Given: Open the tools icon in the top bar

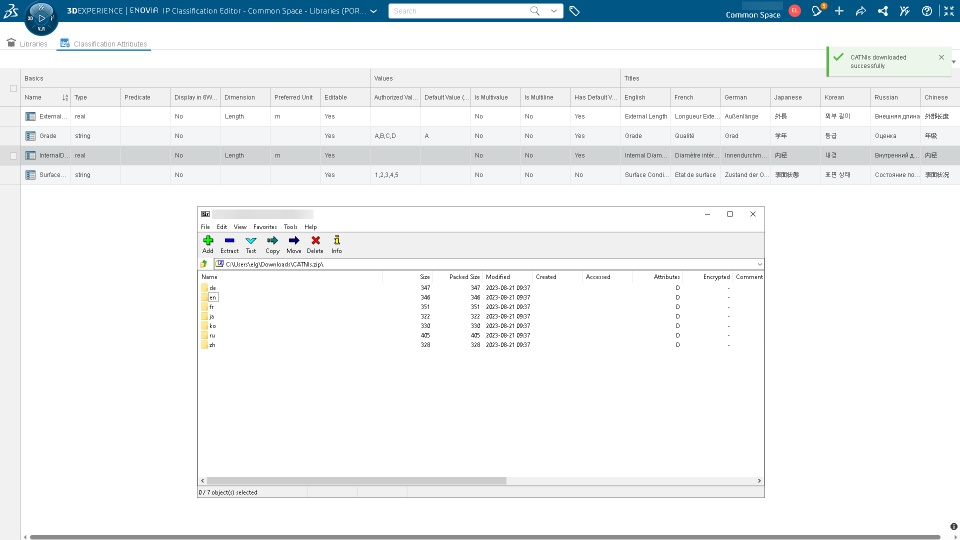Looking at the screenshot, I should (x=905, y=11).
